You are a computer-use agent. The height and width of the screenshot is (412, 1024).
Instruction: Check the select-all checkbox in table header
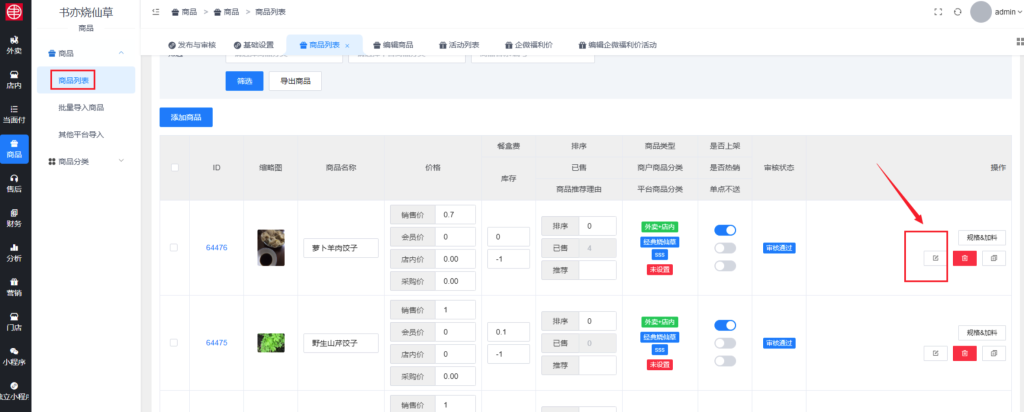click(174, 167)
